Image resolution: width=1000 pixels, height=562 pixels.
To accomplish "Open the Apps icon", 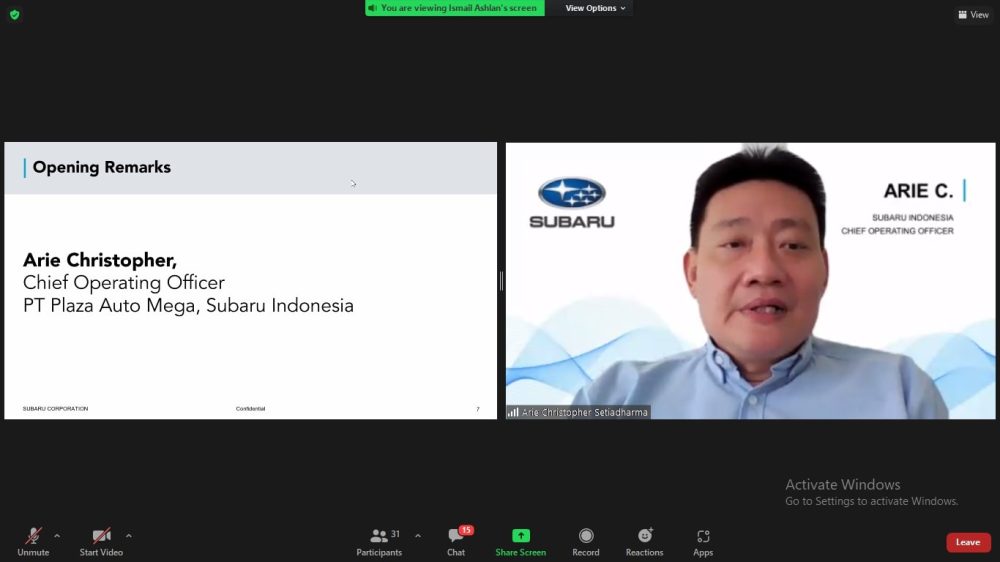I will click(x=703, y=536).
